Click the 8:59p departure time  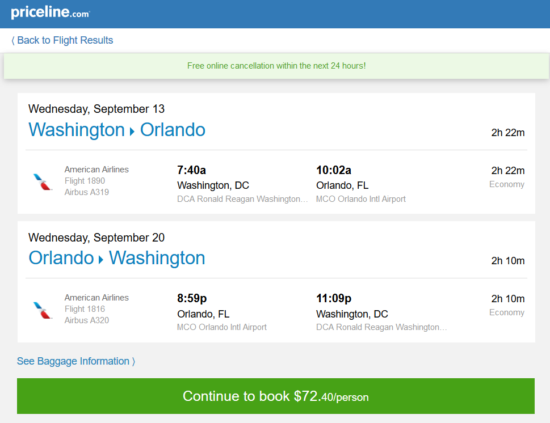pos(192,298)
